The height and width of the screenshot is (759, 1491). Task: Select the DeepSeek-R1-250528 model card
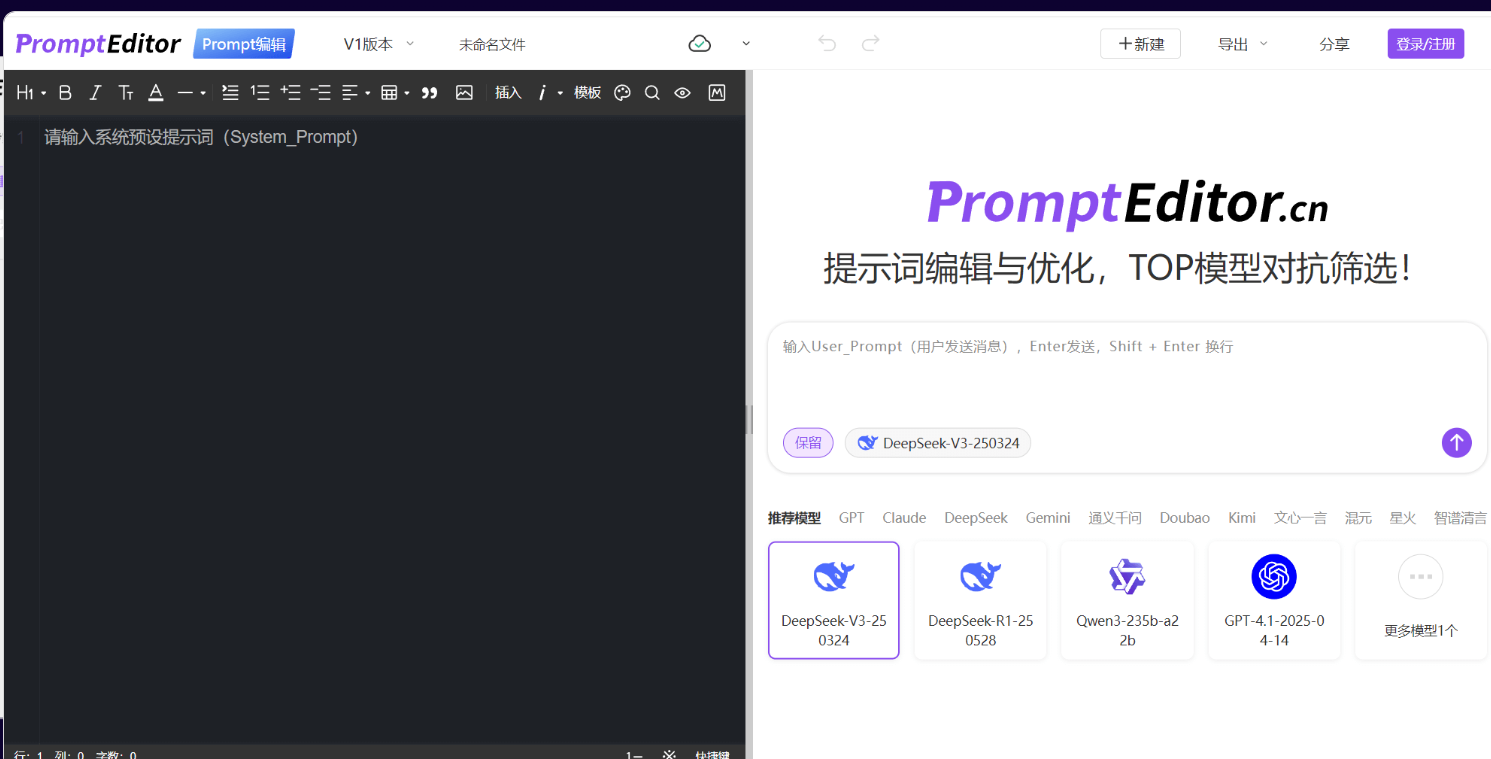point(980,600)
